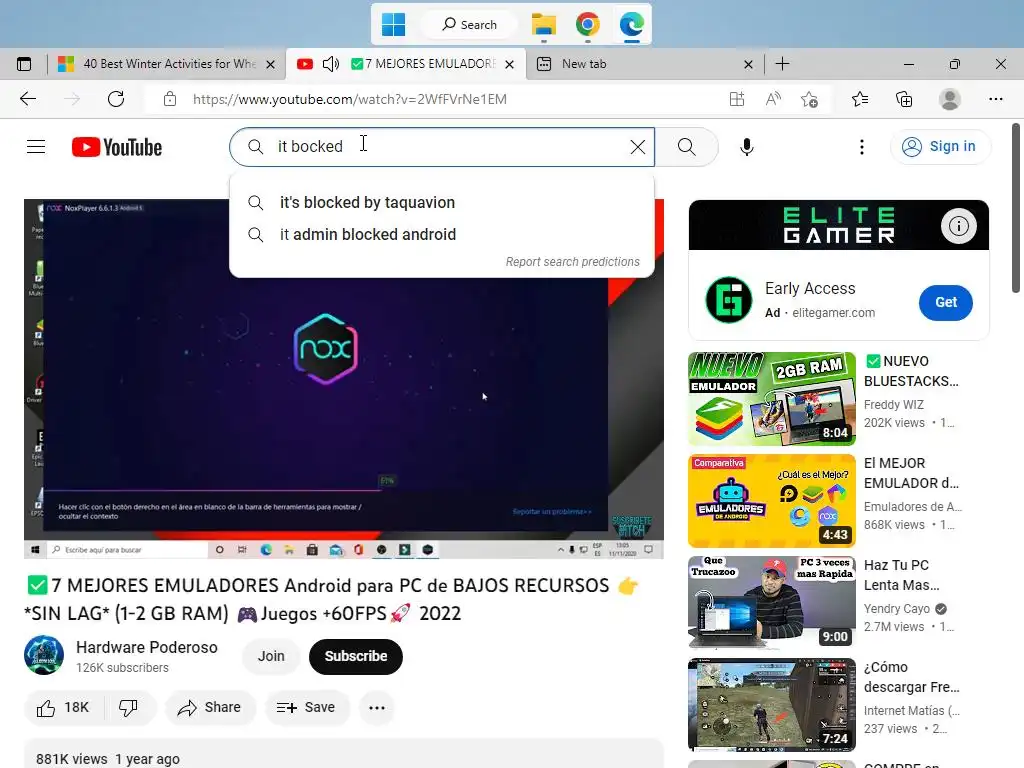The width and height of the screenshot is (1024, 768).
Task: Open a new browser tab
Action: [x=782, y=64]
